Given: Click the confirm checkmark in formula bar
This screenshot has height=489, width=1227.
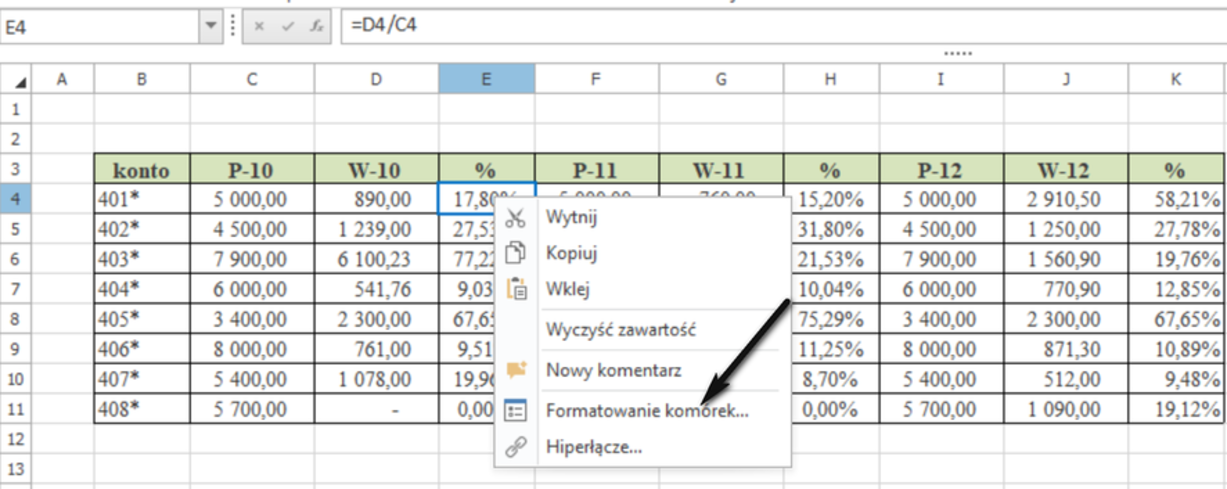Looking at the screenshot, I should coord(287,26).
